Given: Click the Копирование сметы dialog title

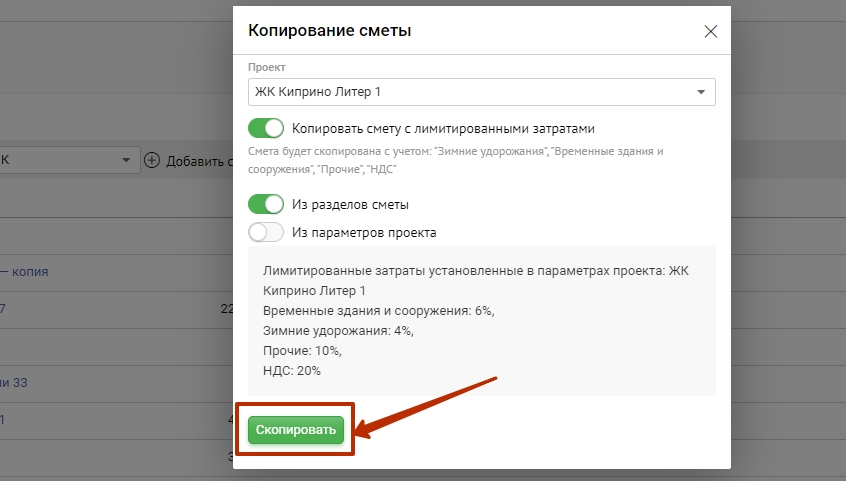Looking at the screenshot, I should click(330, 31).
